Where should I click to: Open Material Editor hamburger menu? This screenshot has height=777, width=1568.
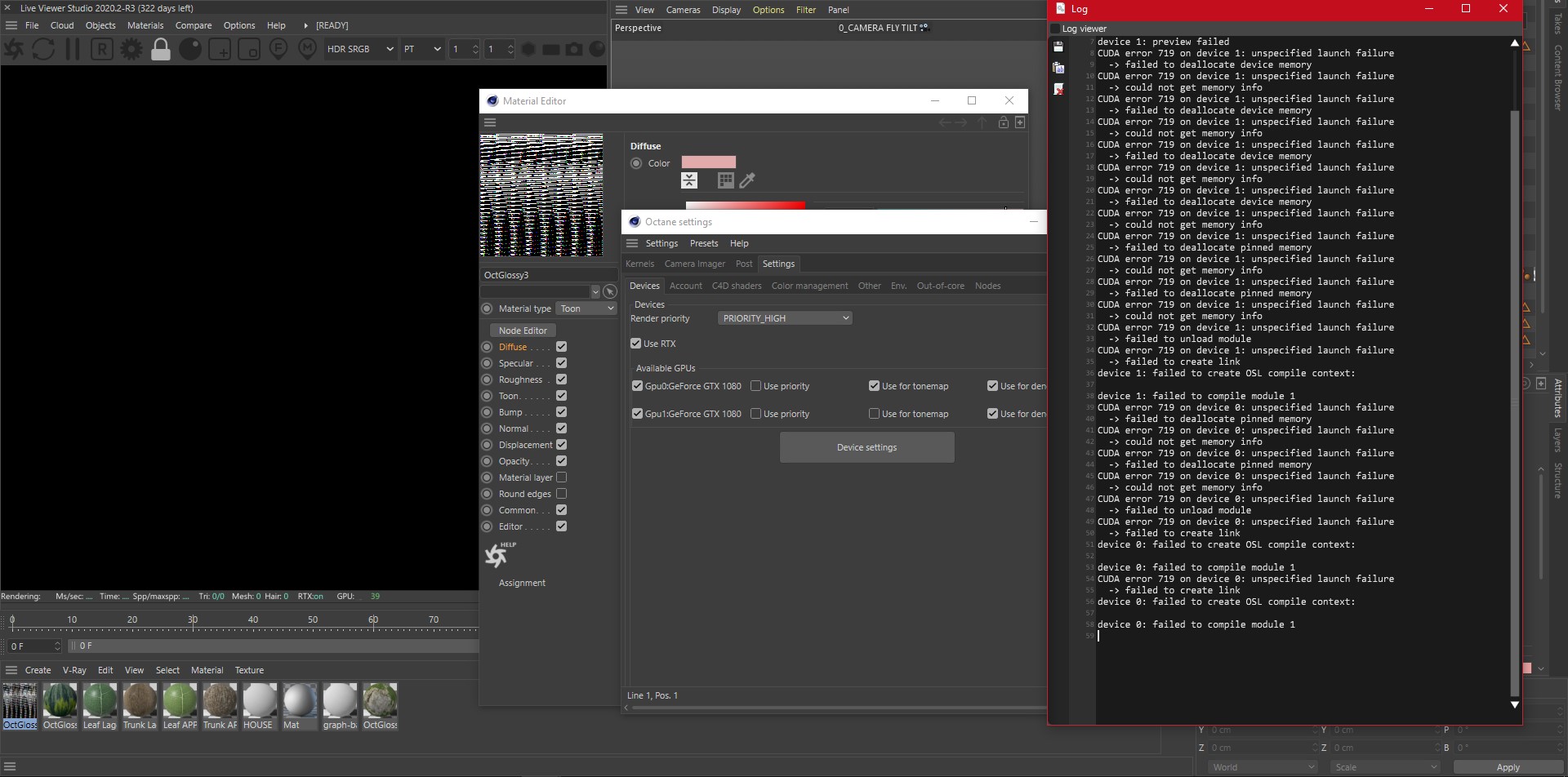[x=490, y=122]
